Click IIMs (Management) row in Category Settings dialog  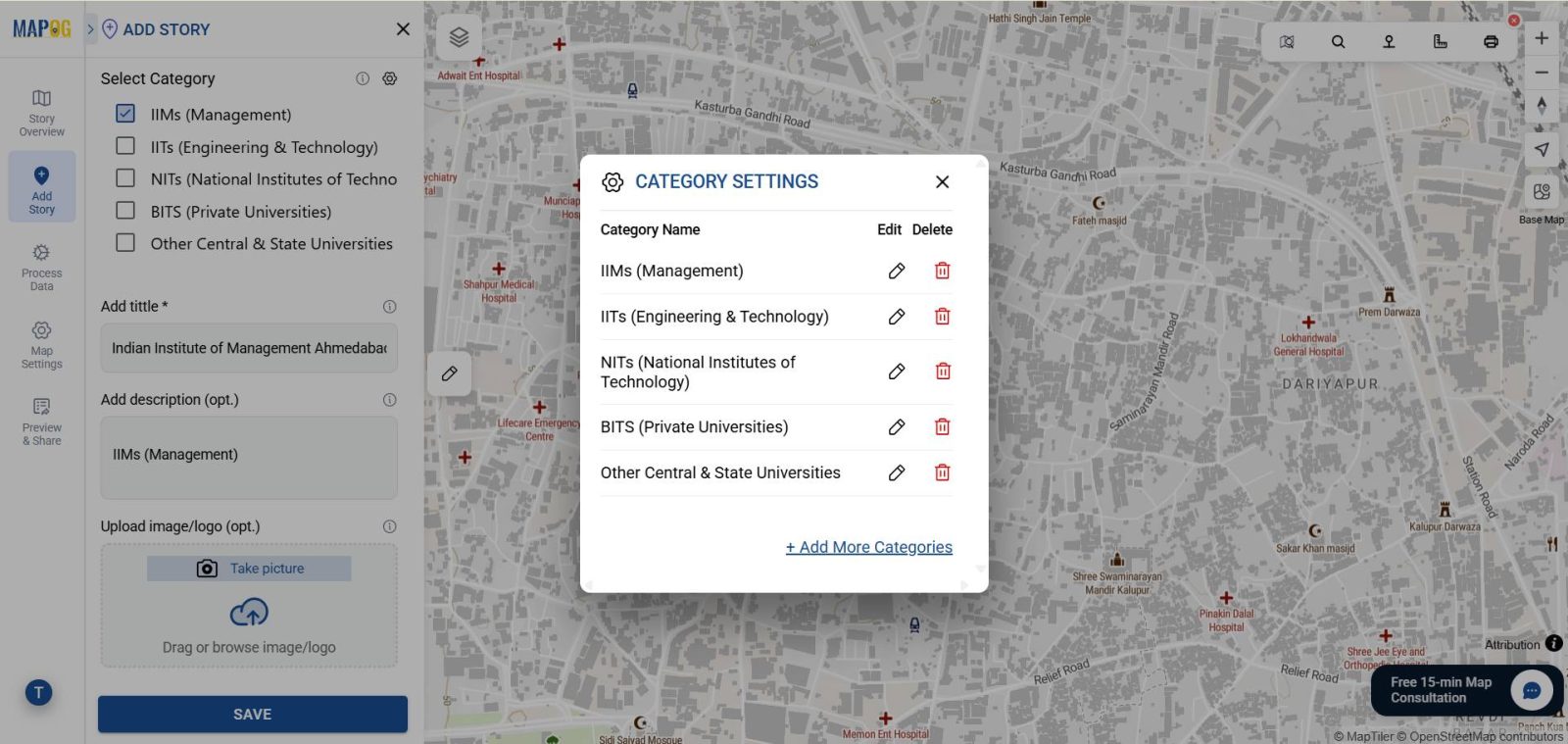coord(776,271)
